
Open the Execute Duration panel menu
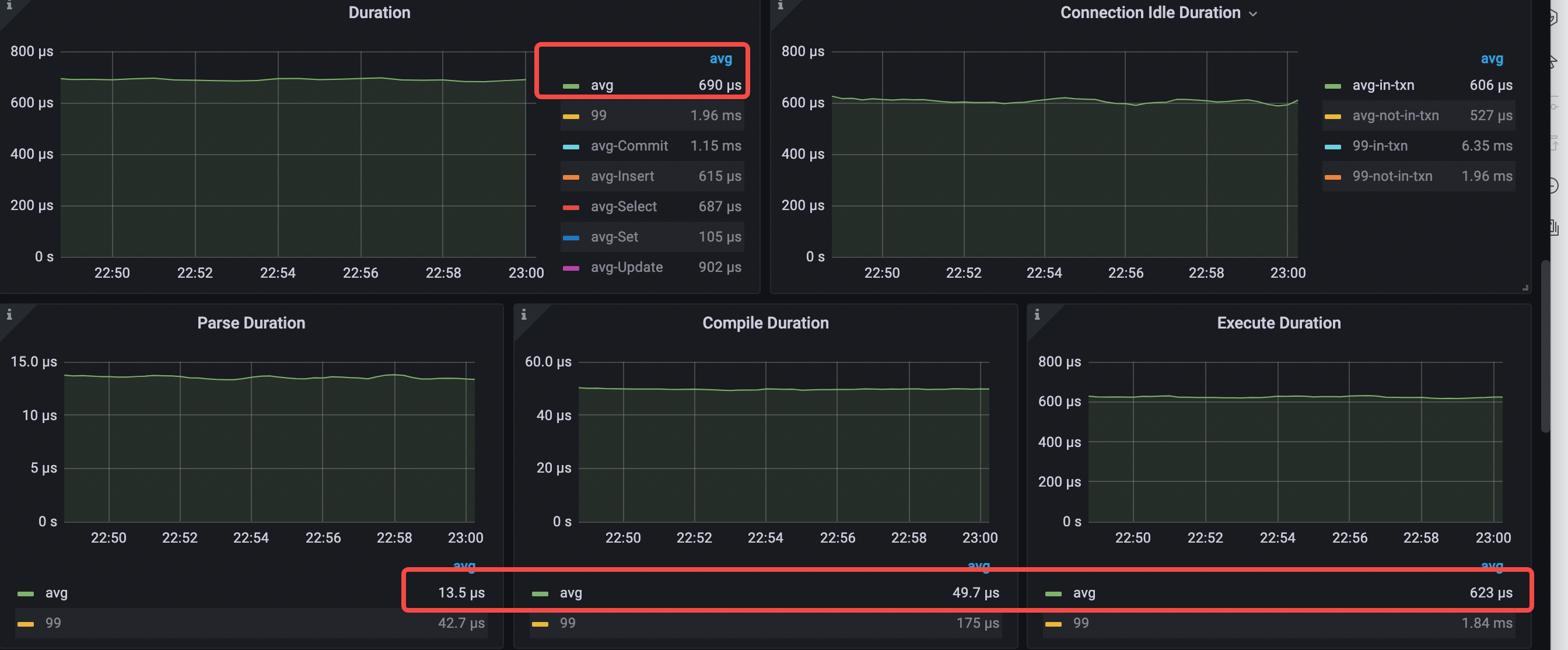(x=1278, y=323)
